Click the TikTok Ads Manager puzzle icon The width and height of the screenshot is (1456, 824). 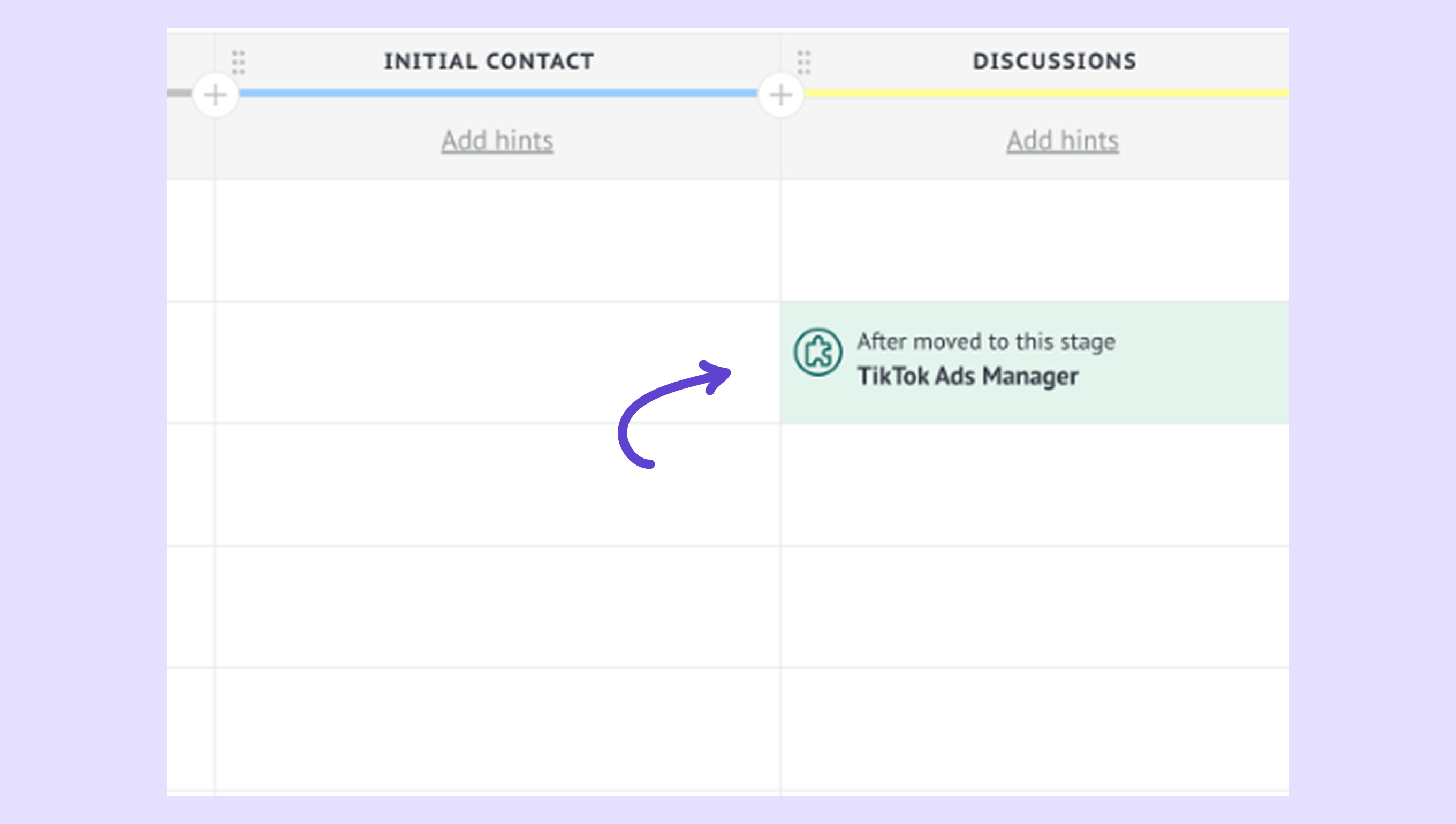point(817,352)
